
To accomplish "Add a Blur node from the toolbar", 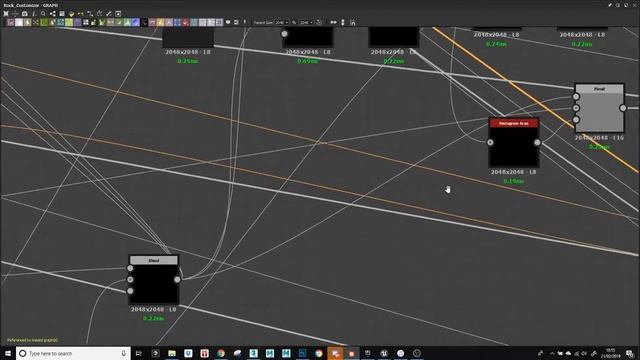I will [x=27, y=22].
